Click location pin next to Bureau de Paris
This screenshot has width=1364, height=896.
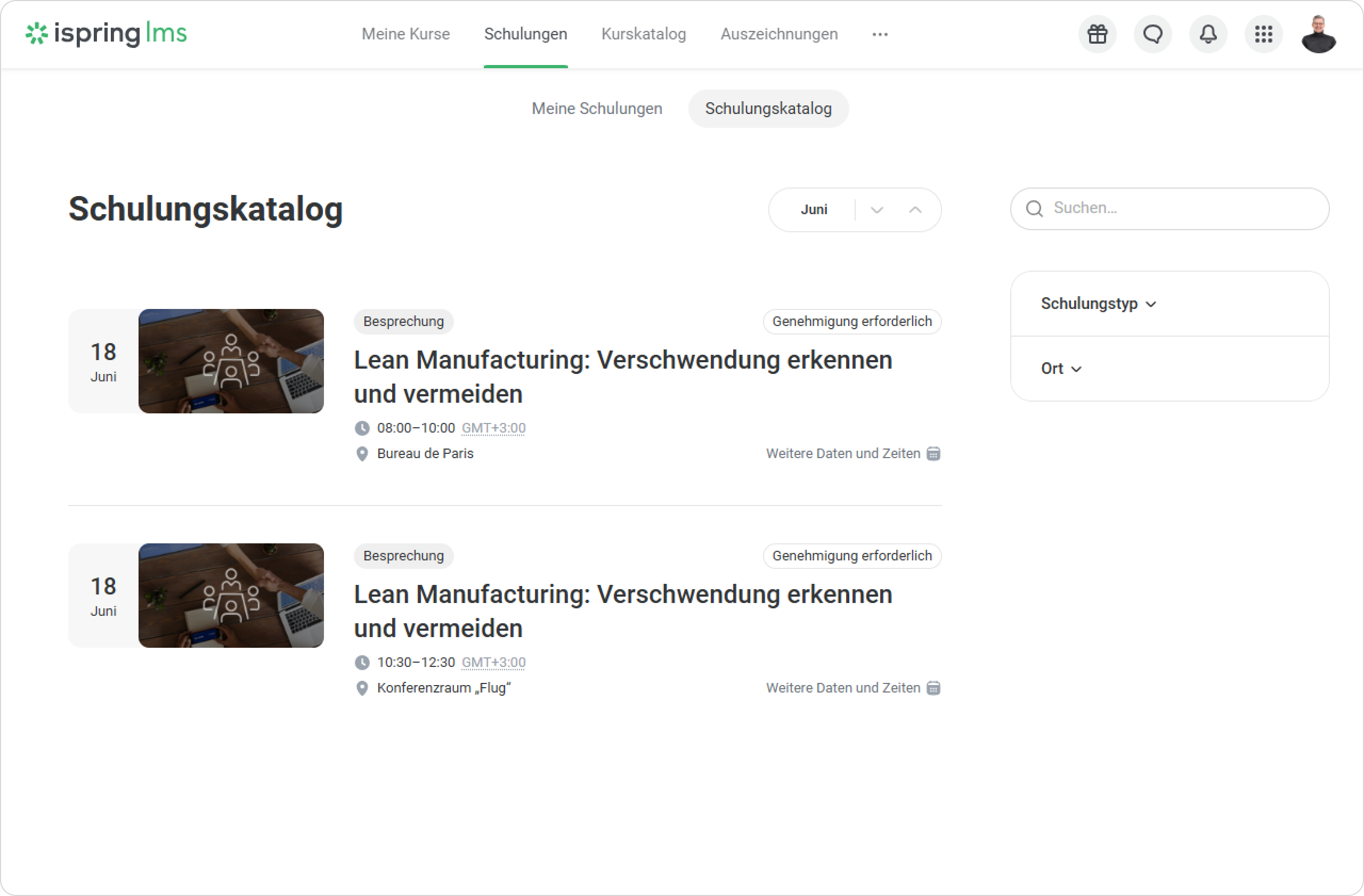pos(362,454)
